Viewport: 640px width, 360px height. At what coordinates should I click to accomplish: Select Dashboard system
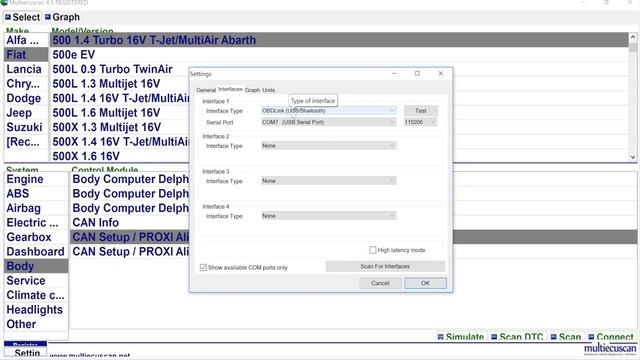pyautogui.click(x=36, y=251)
